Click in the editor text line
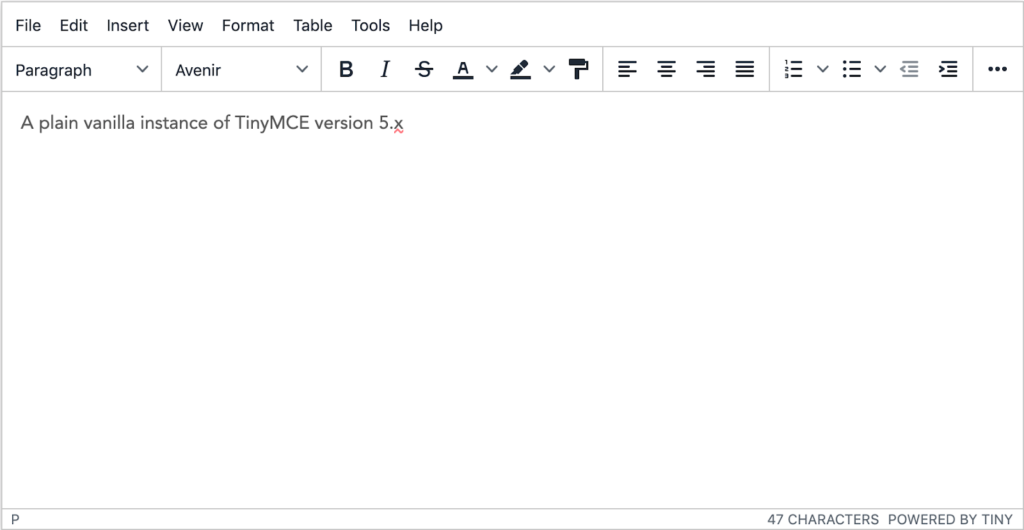Viewport: 1024px width, 530px height. (212, 123)
